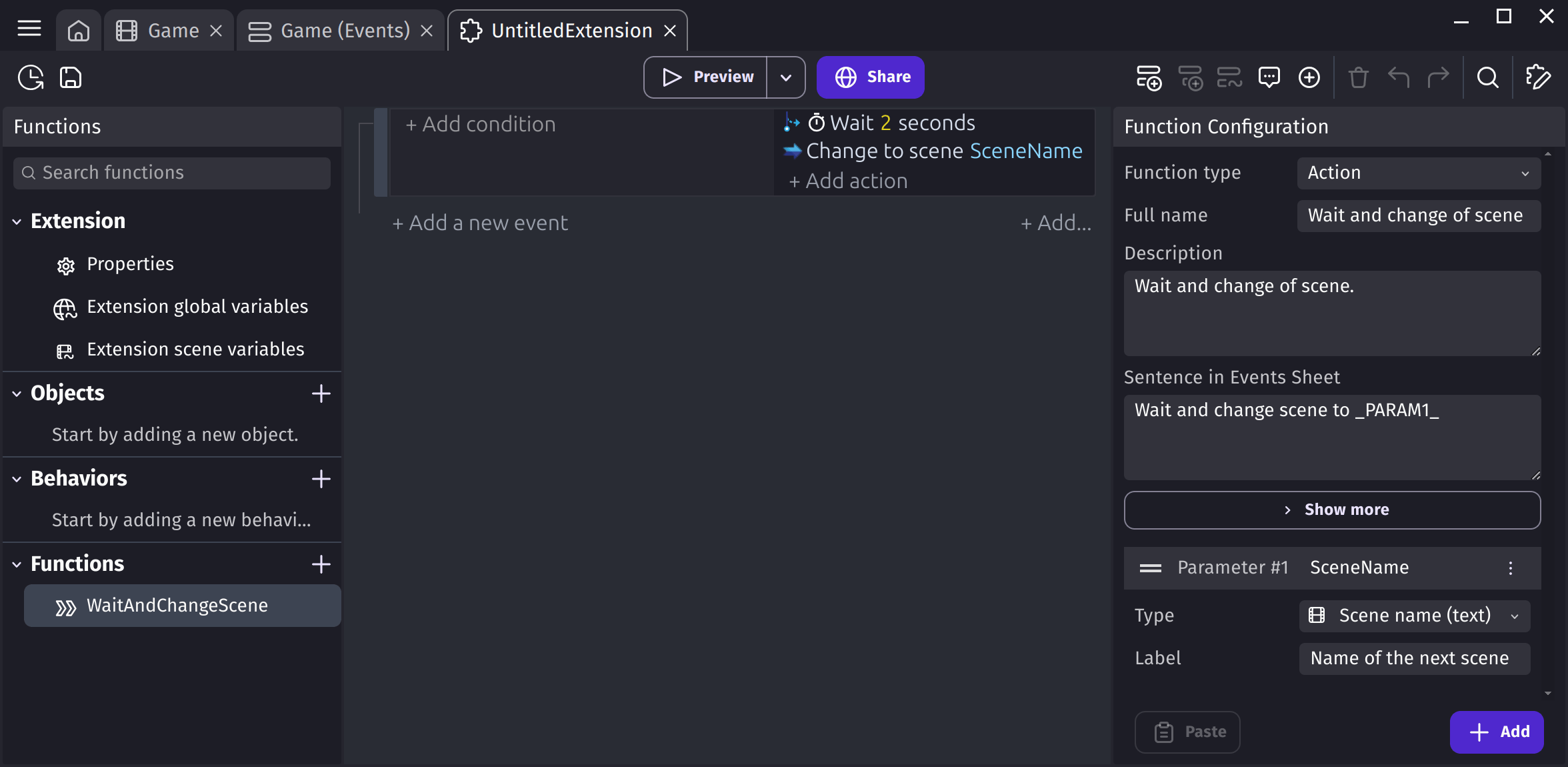The image size is (1568, 767).
Task: Collapse the Extension section
Action: point(17,221)
